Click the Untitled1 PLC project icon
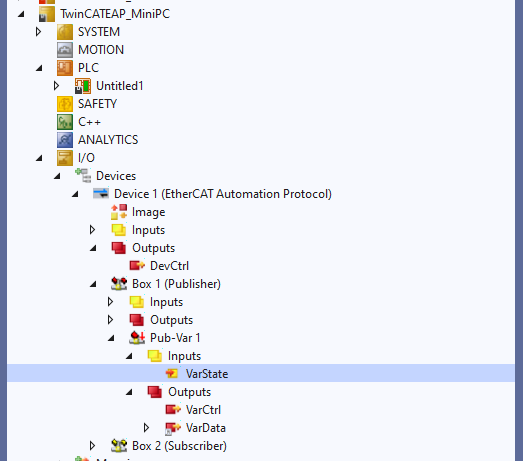The width and height of the screenshot is (523, 461). tap(83, 86)
